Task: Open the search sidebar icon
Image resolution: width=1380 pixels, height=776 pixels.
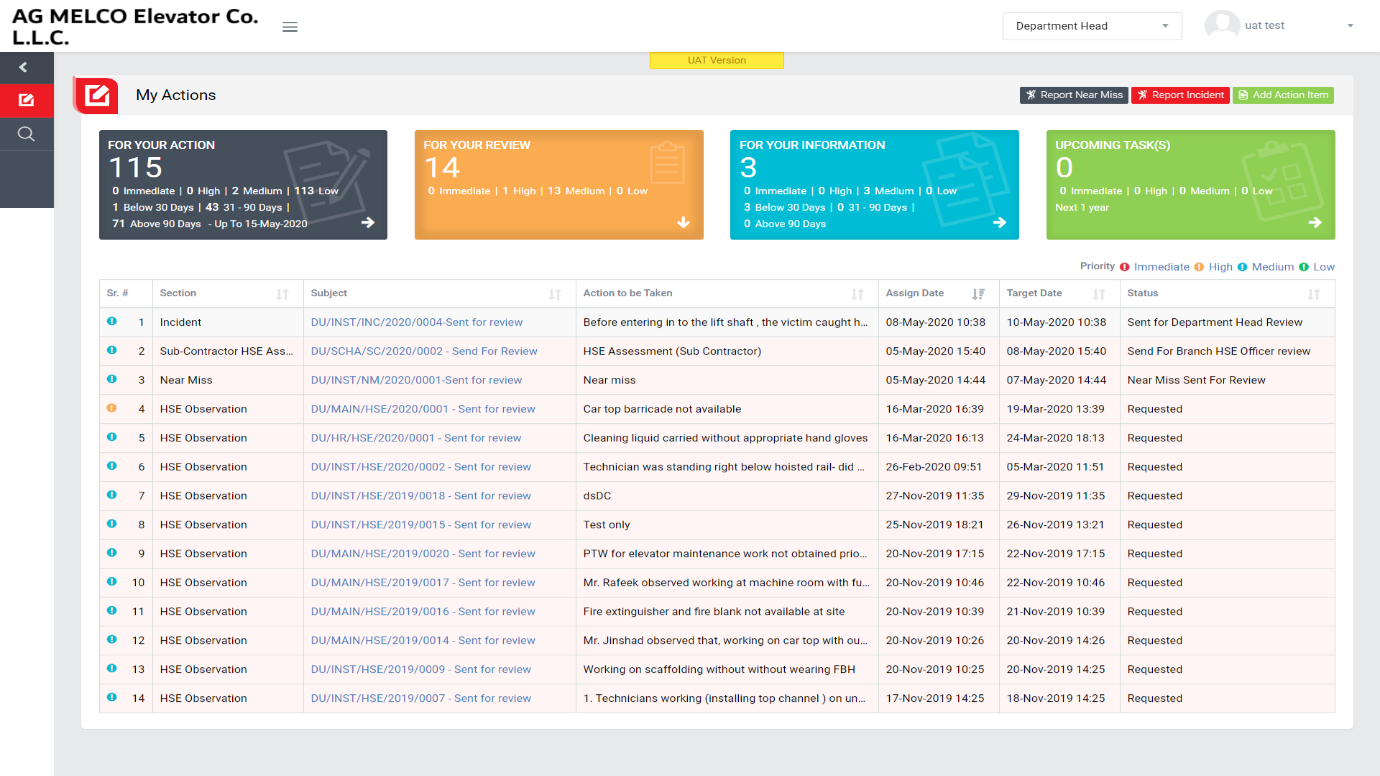Action: pos(27,134)
